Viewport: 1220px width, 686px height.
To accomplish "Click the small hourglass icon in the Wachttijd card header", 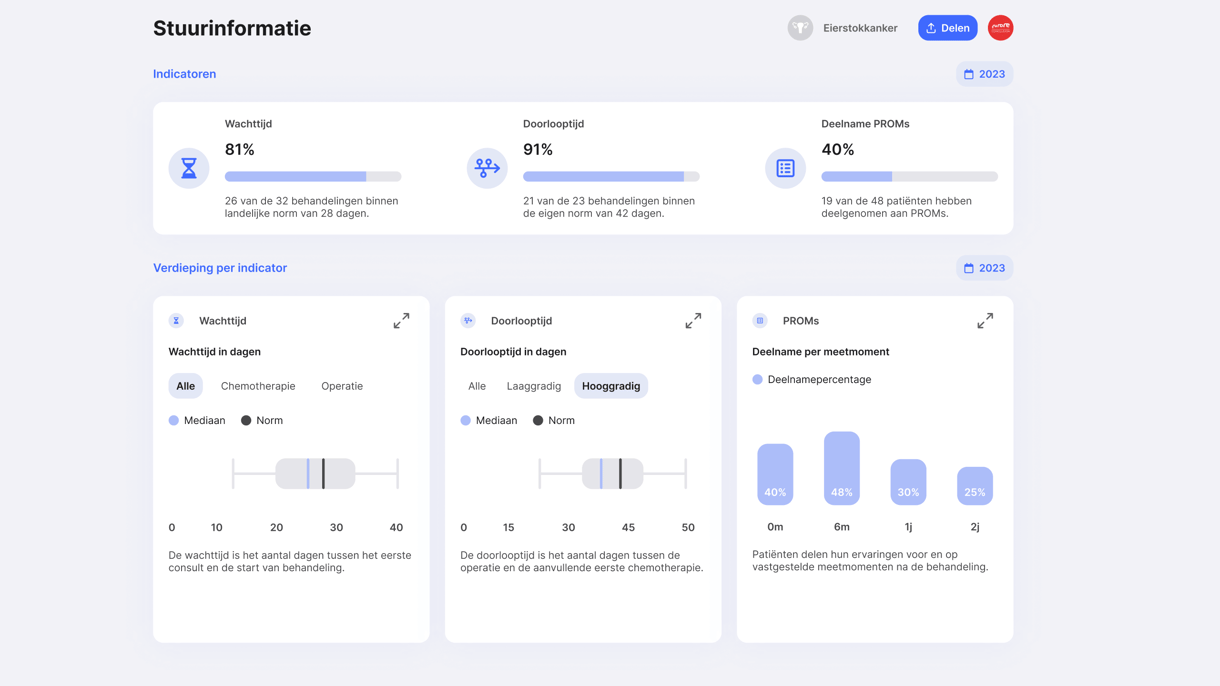I will tap(176, 320).
